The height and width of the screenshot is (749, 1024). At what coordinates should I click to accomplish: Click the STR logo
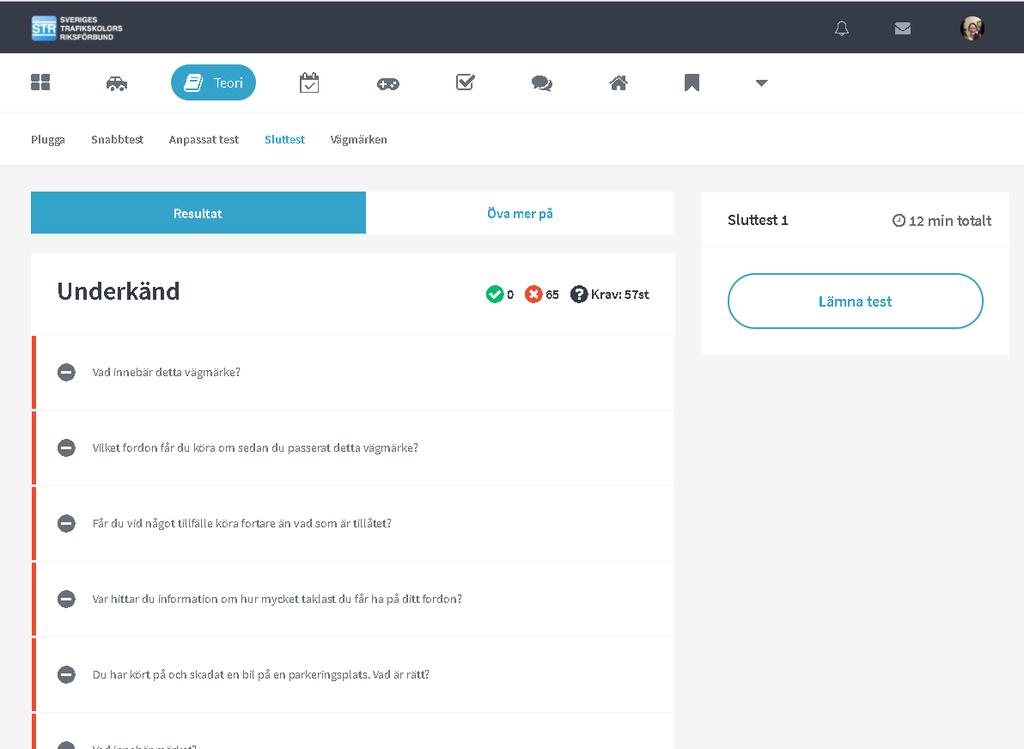77,28
